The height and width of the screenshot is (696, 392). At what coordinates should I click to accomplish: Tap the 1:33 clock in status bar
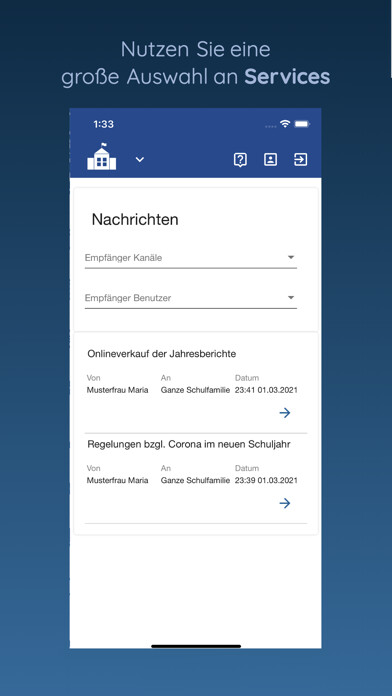103,124
